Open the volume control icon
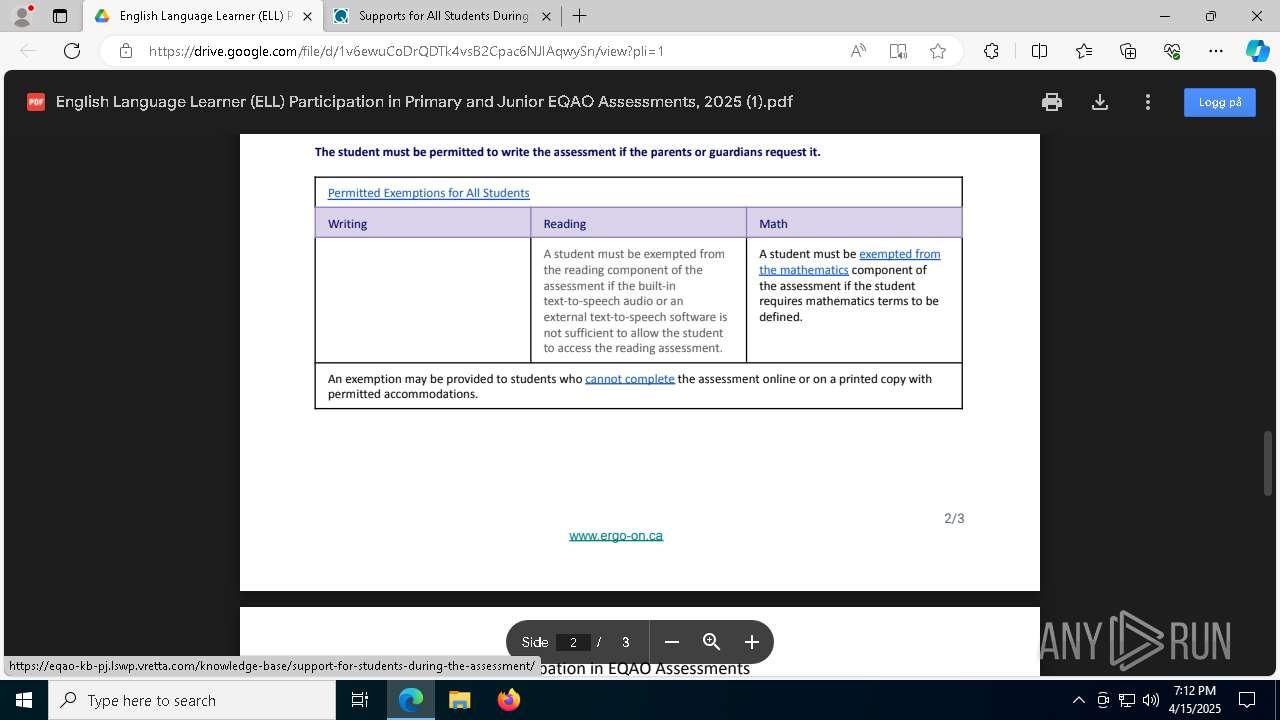Image resolution: width=1280 pixels, height=720 pixels. tap(1151, 700)
